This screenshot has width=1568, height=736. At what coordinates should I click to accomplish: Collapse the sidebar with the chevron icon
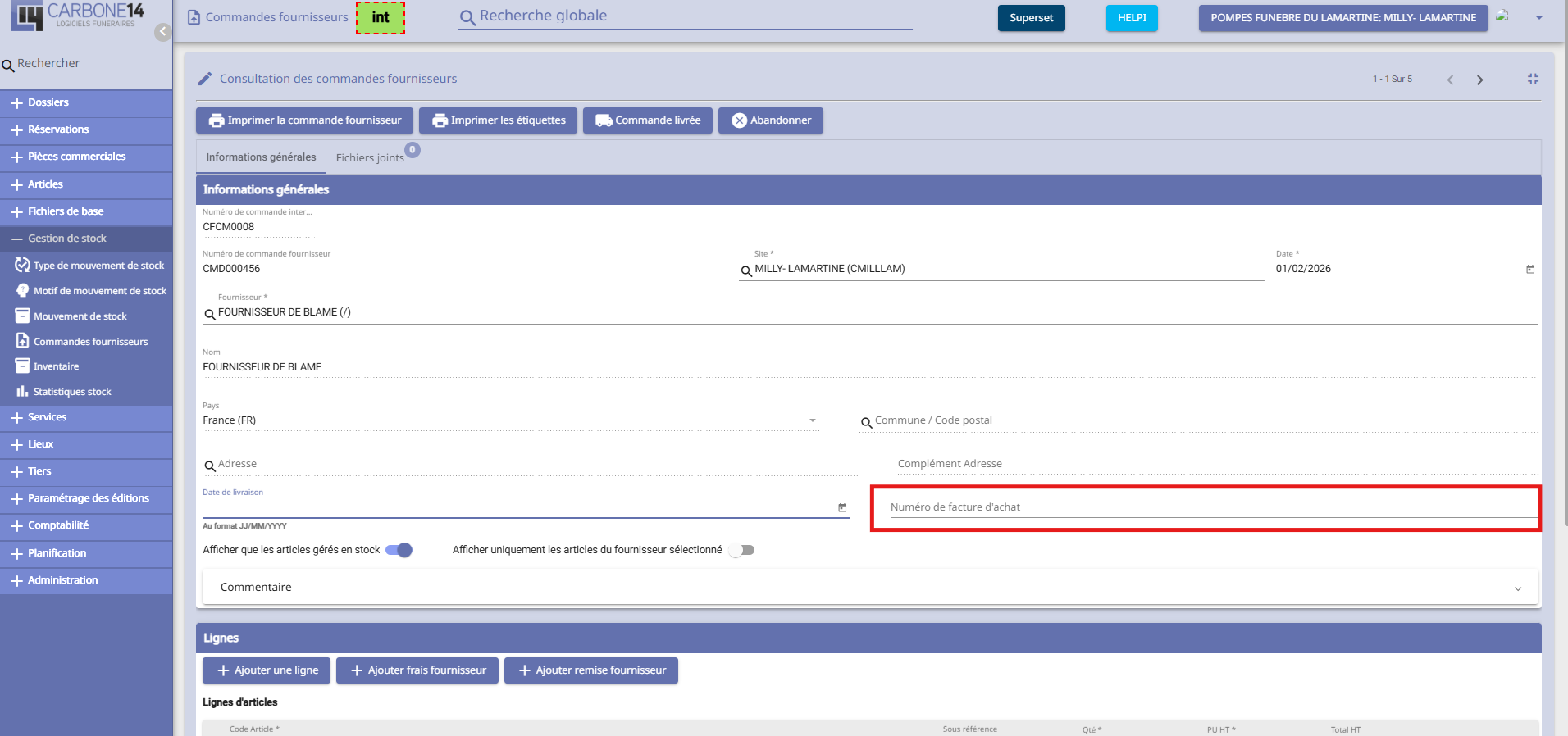tap(163, 32)
